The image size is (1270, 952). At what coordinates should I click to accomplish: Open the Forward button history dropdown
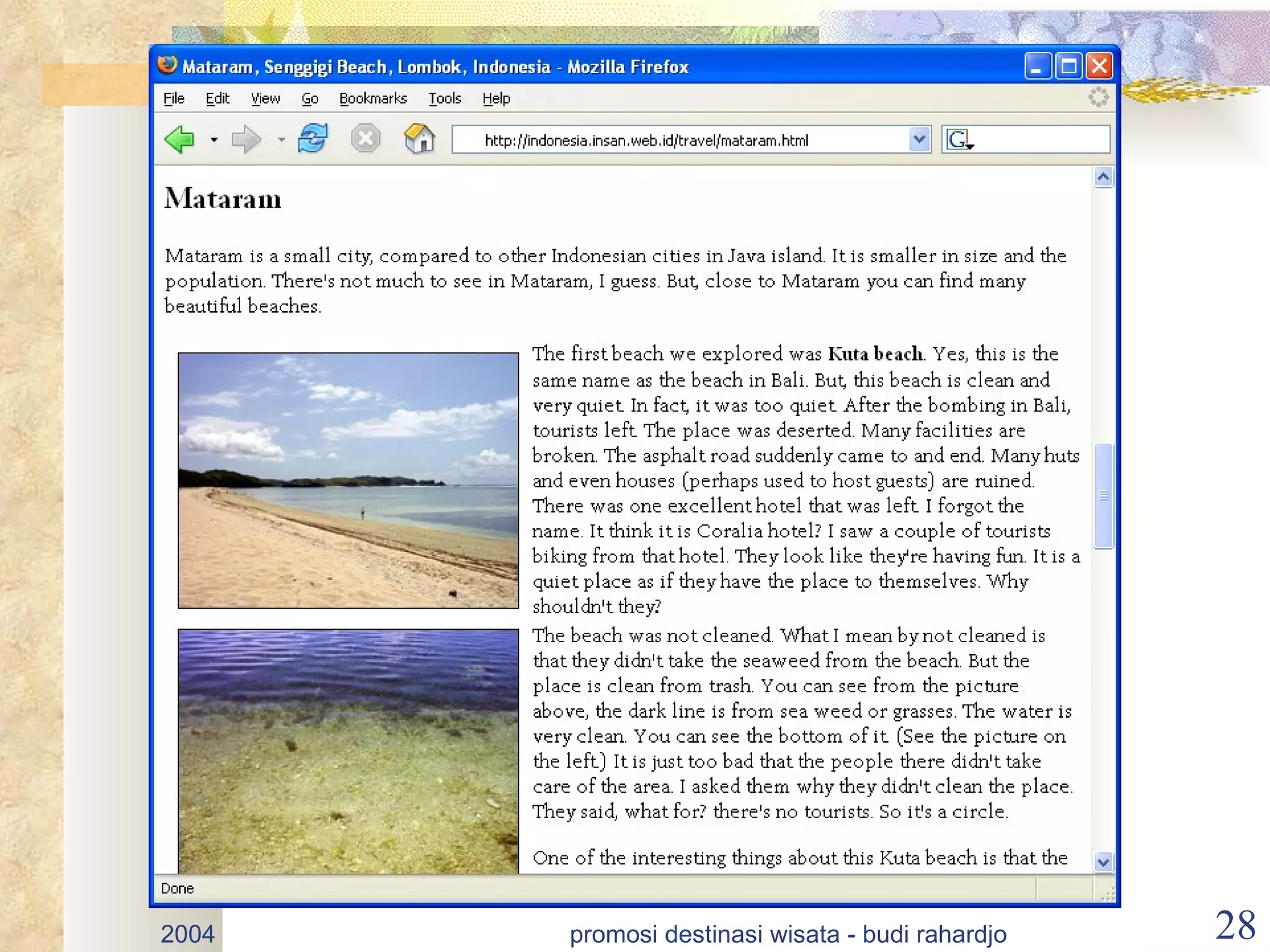coord(282,140)
